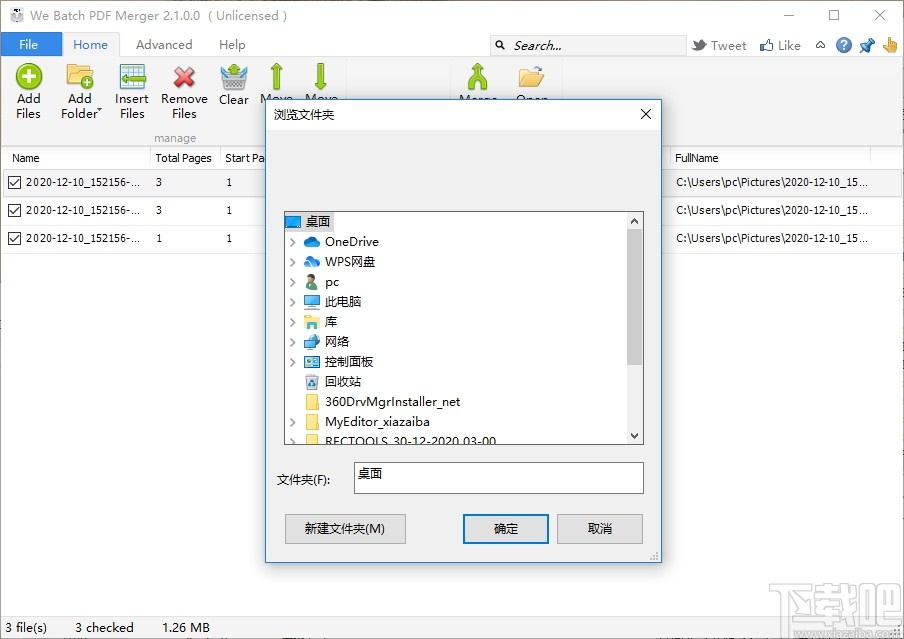Uncheck the last PDF entry in the list
The image size is (904, 639).
click(13, 238)
